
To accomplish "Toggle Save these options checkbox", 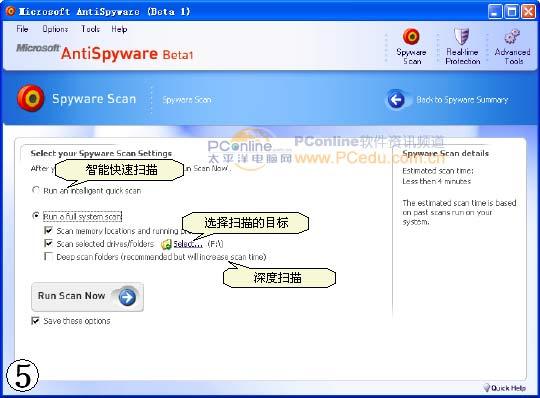I will coord(35,321).
